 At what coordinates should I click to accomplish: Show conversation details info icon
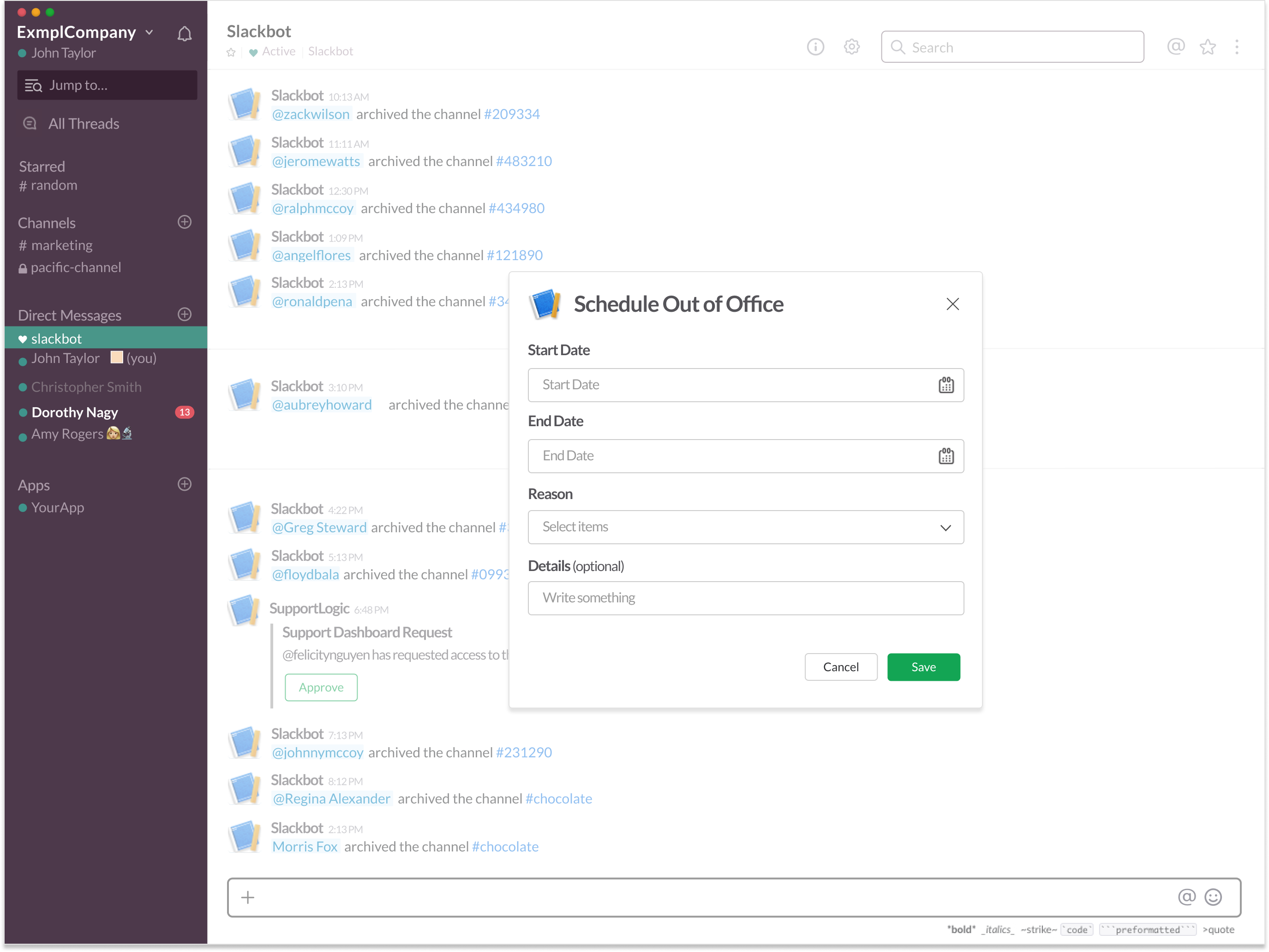[x=815, y=47]
